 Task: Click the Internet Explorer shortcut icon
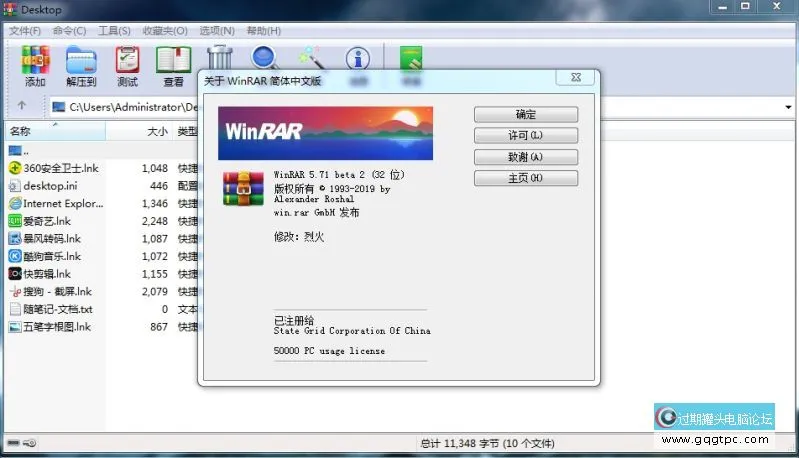click(15, 203)
